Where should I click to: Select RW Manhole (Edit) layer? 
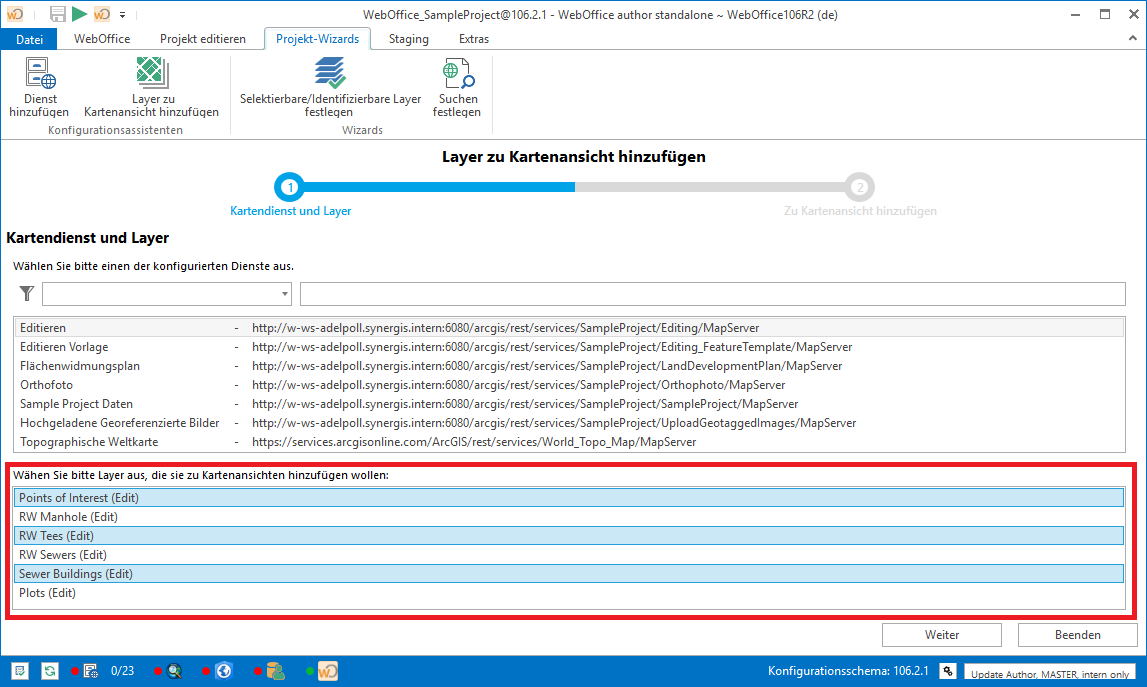(68, 517)
